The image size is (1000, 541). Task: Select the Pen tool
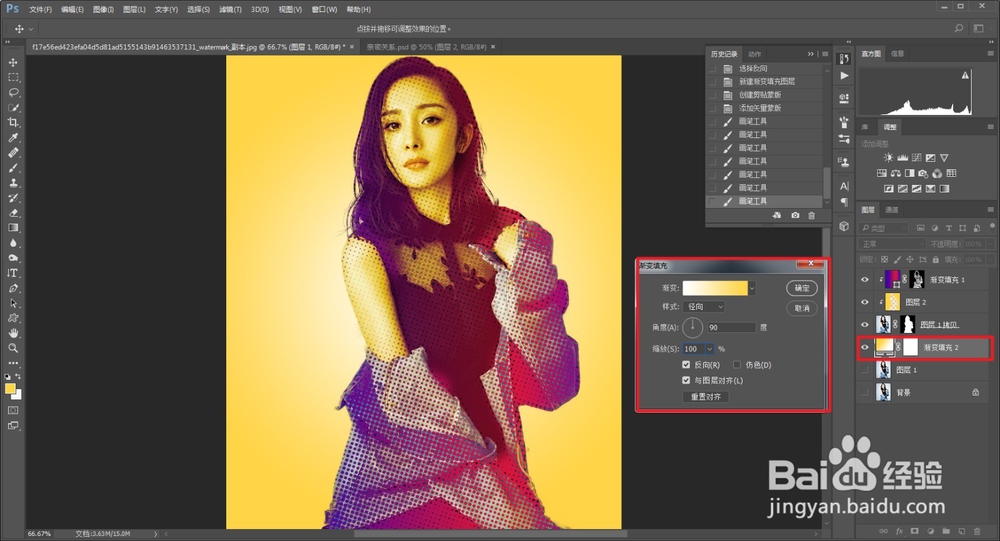(13, 288)
